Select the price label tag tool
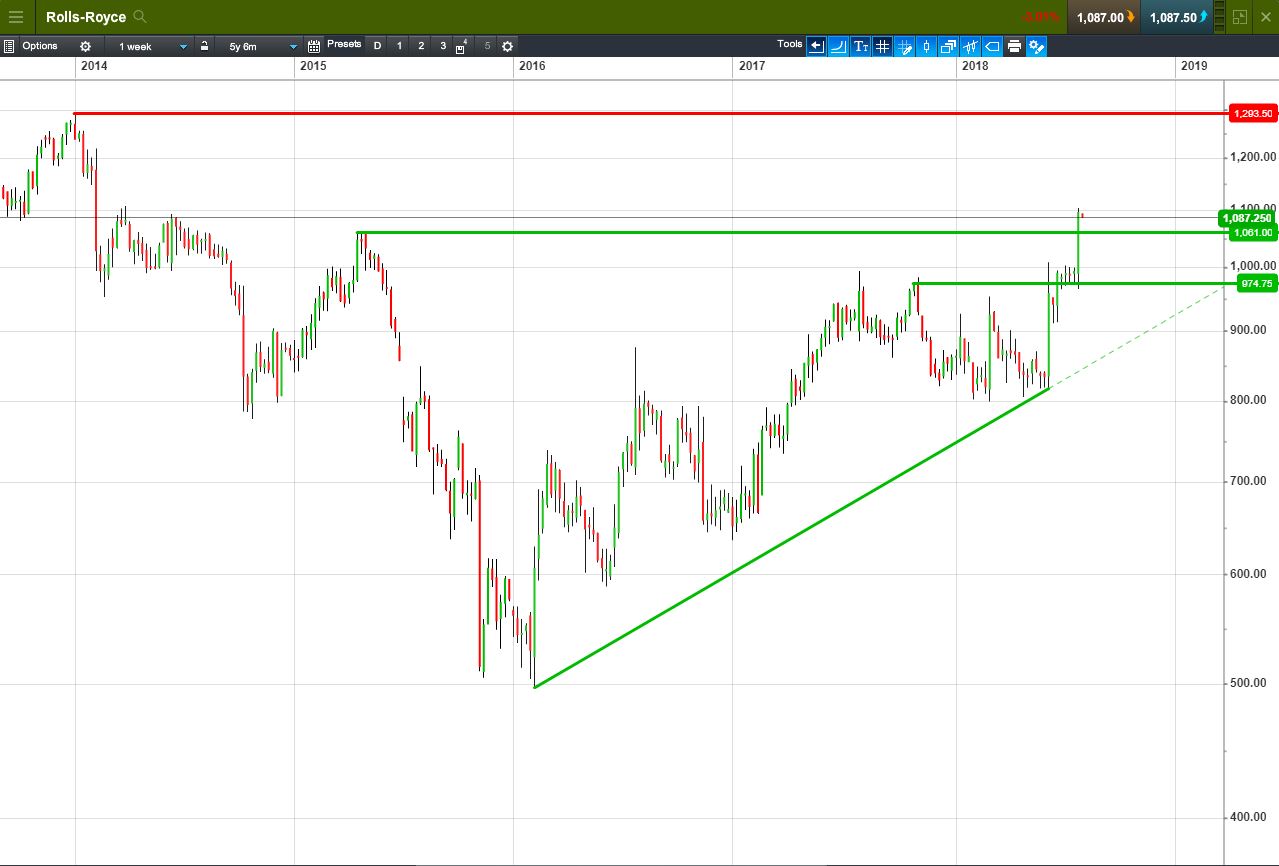Viewport: 1279px width, 866px height. pos(992,46)
